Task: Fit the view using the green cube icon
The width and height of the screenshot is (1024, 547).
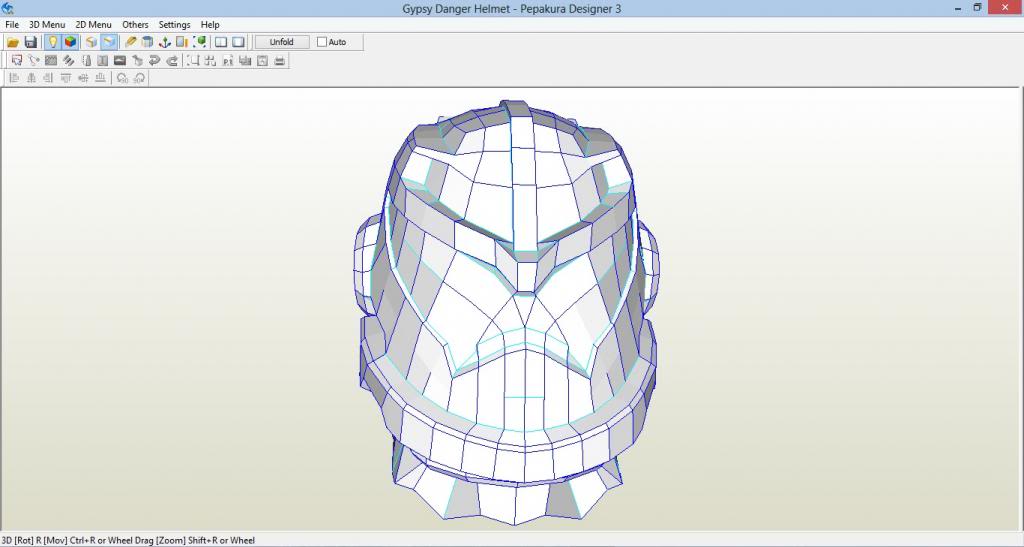Action: pos(200,42)
